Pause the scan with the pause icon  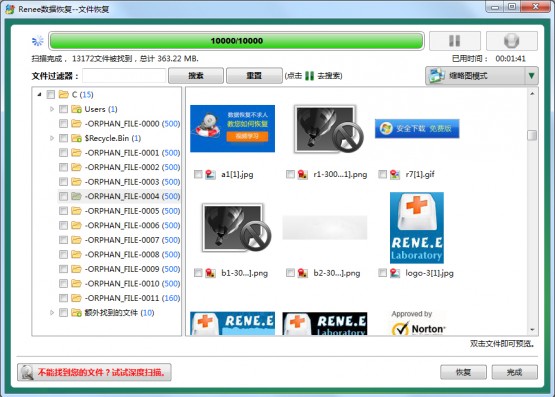pos(455,41)
